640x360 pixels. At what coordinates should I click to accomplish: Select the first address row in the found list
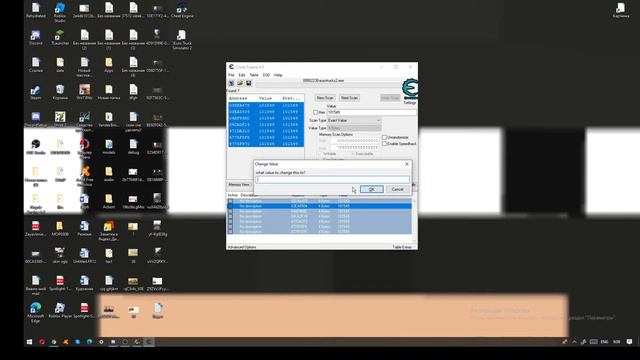click(x=266, y=105)
